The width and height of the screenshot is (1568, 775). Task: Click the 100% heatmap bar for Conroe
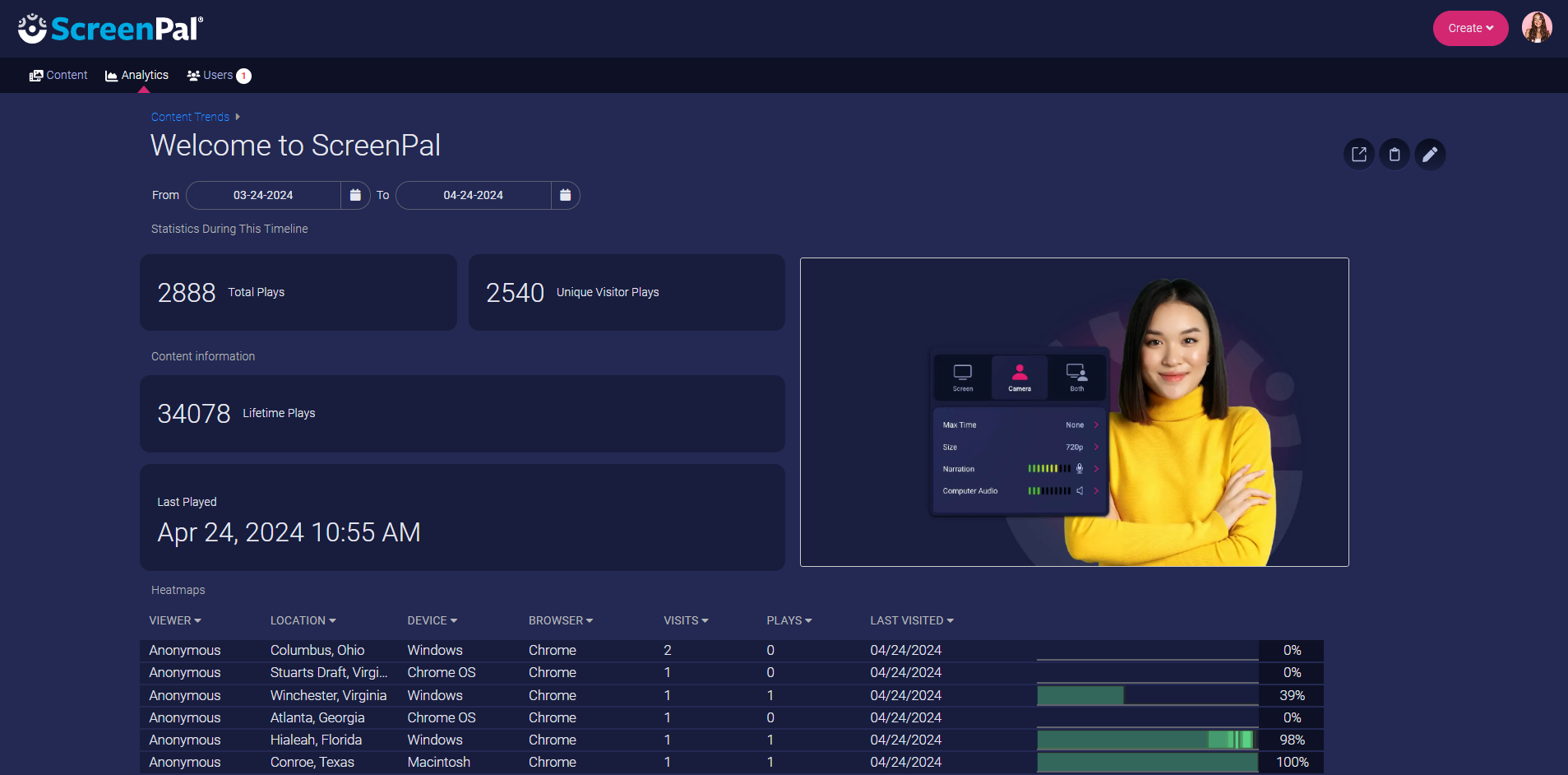[x=1147, y=762]
